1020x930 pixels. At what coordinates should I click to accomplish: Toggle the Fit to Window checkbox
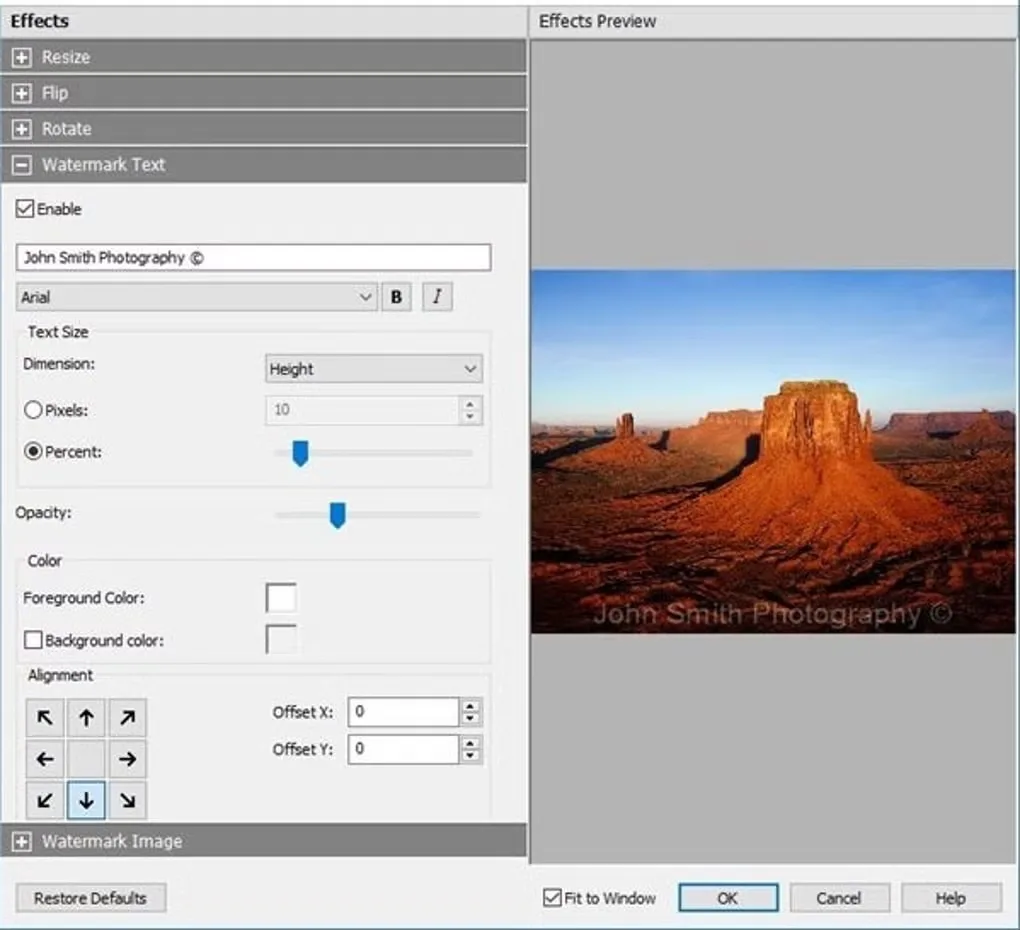pyautogui.click(x=552, y=898)
